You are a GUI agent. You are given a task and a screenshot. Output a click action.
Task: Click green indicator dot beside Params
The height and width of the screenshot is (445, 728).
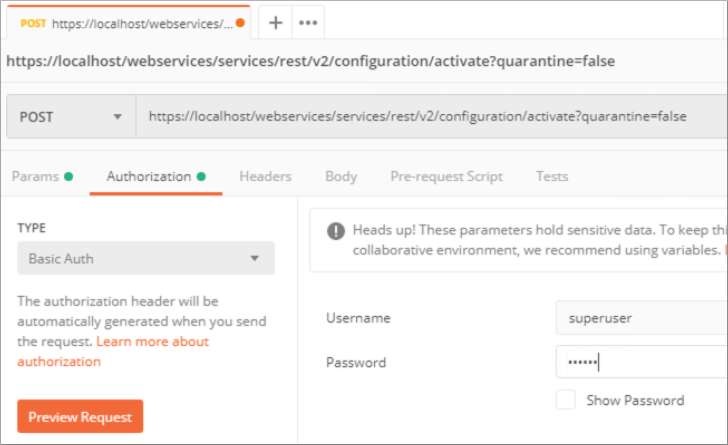coord(68,177)
